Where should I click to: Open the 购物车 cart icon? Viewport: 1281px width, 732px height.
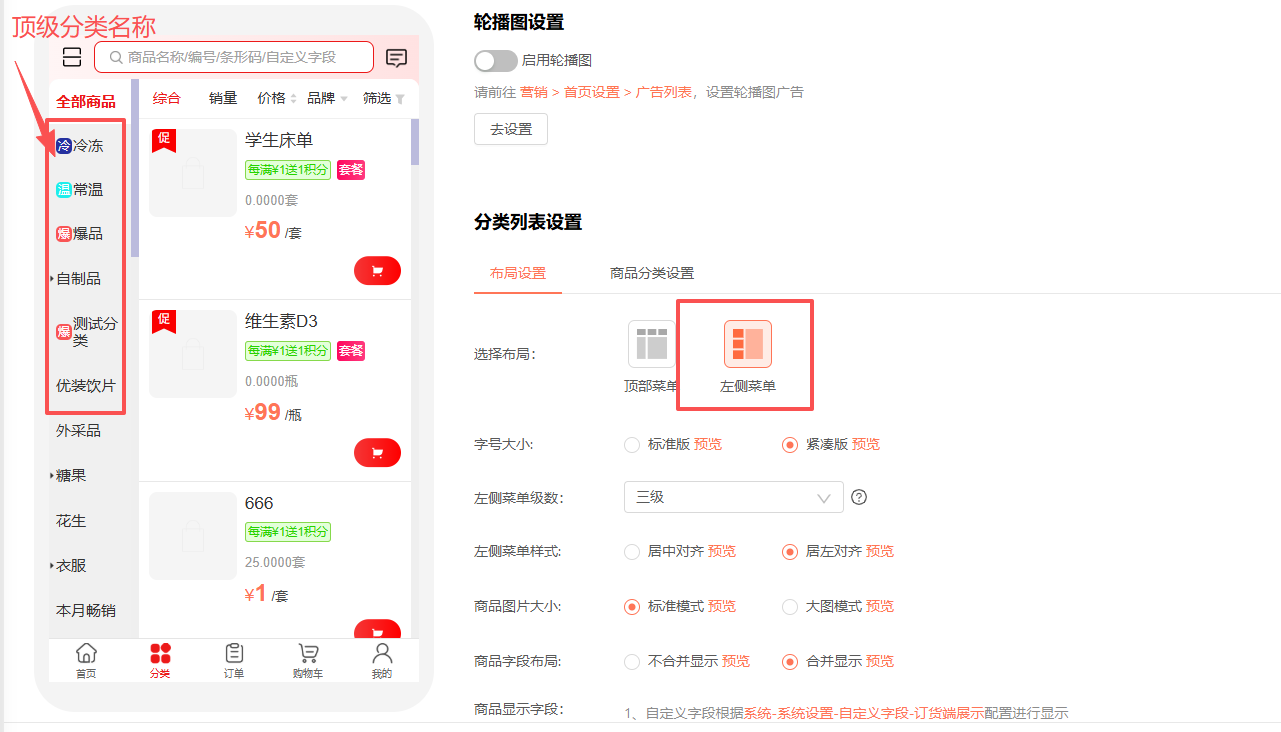coord(308,653)
